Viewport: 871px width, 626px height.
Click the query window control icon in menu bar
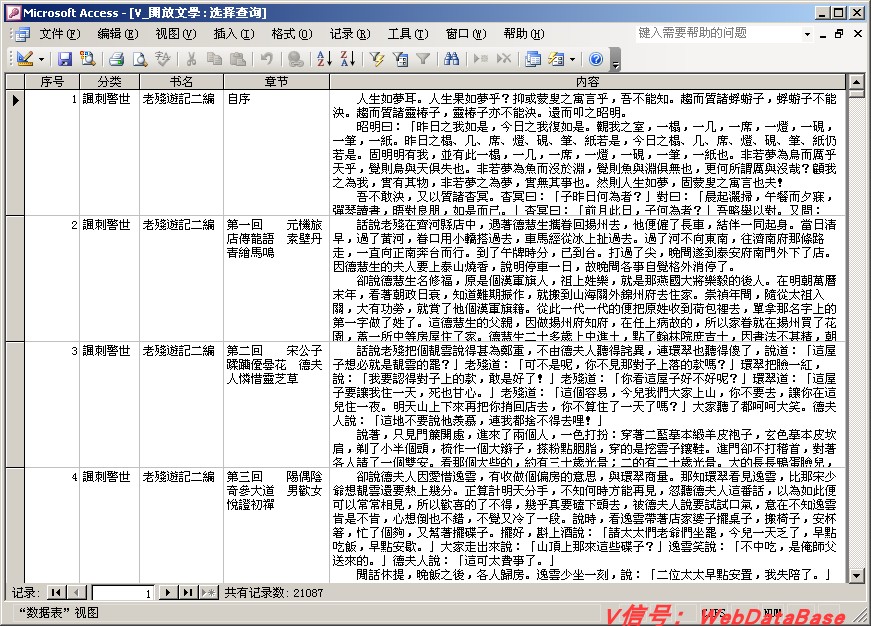click(22, 34)
